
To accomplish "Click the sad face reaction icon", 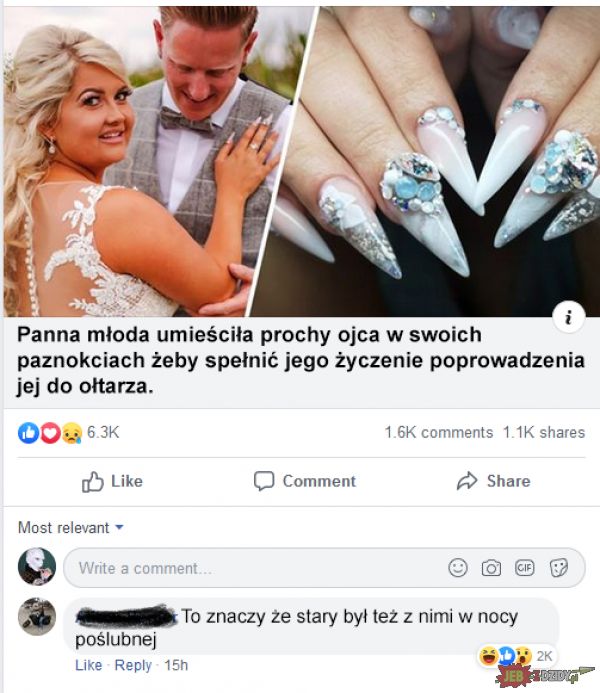I will pos(72,433).
